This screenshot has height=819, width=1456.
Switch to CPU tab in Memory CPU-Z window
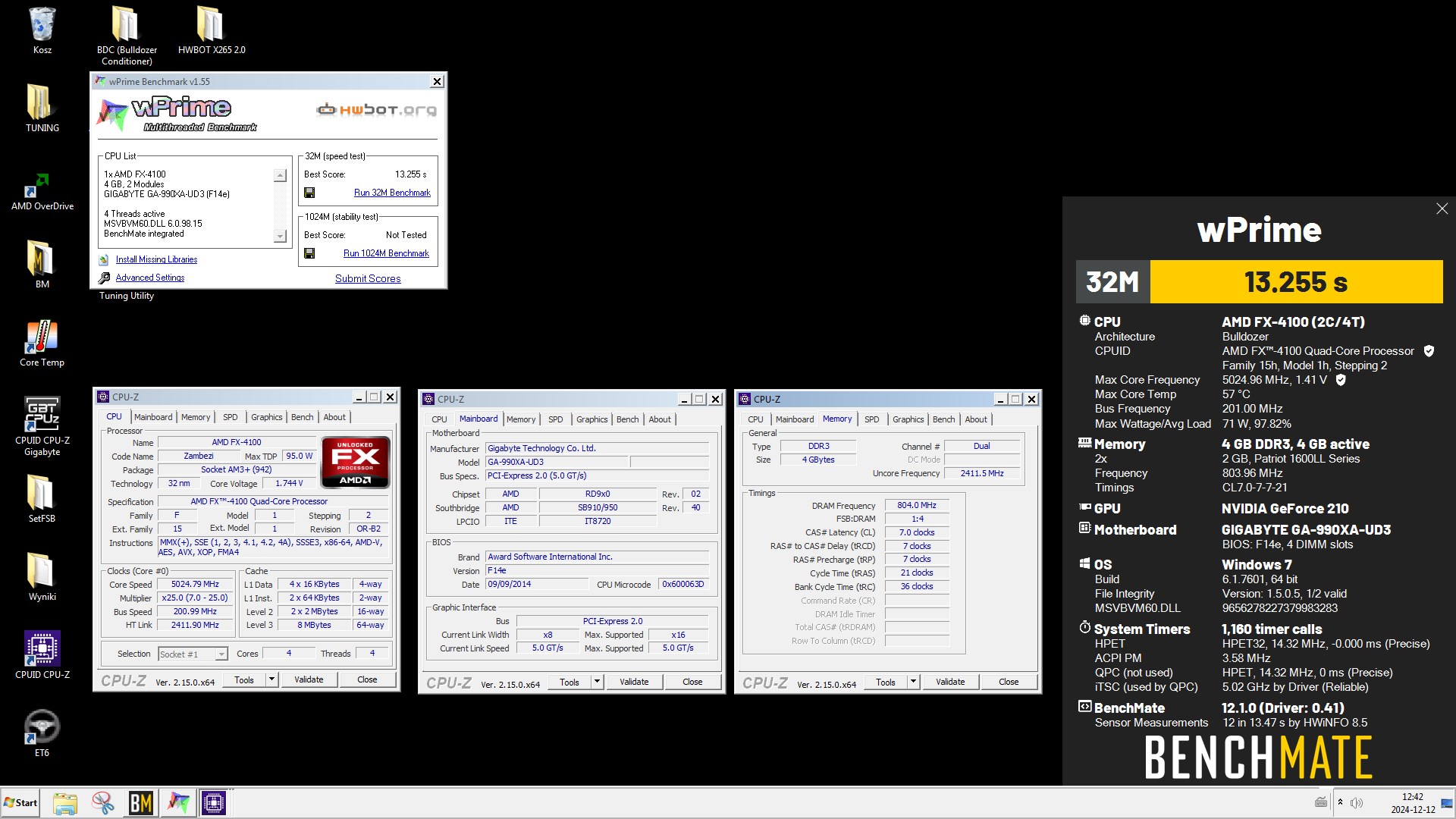(755, 419)
